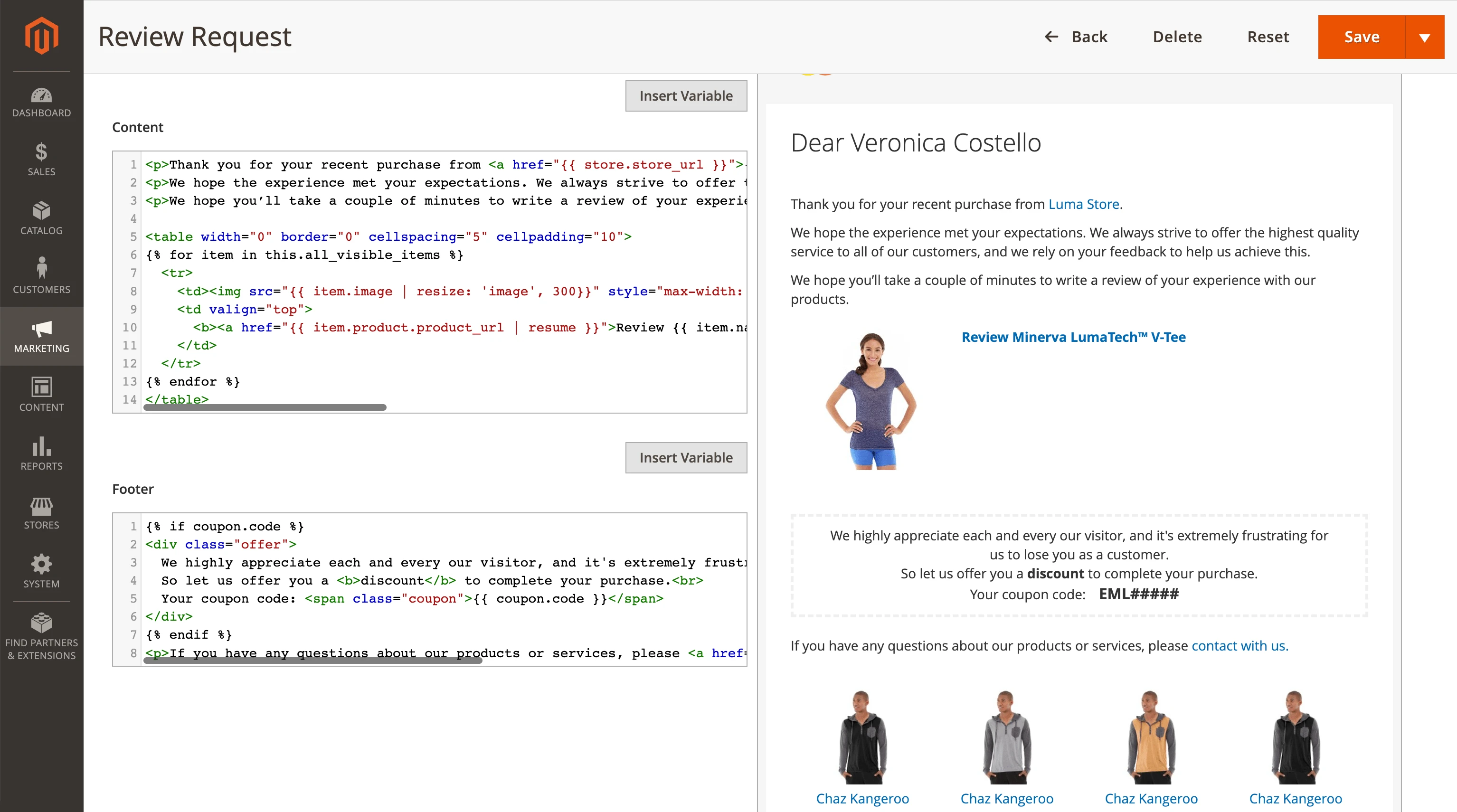The height and width of the screenshot is (812, 1457).
Task: Open the Dashboard speedometer icon
Action: pos(41,96)
